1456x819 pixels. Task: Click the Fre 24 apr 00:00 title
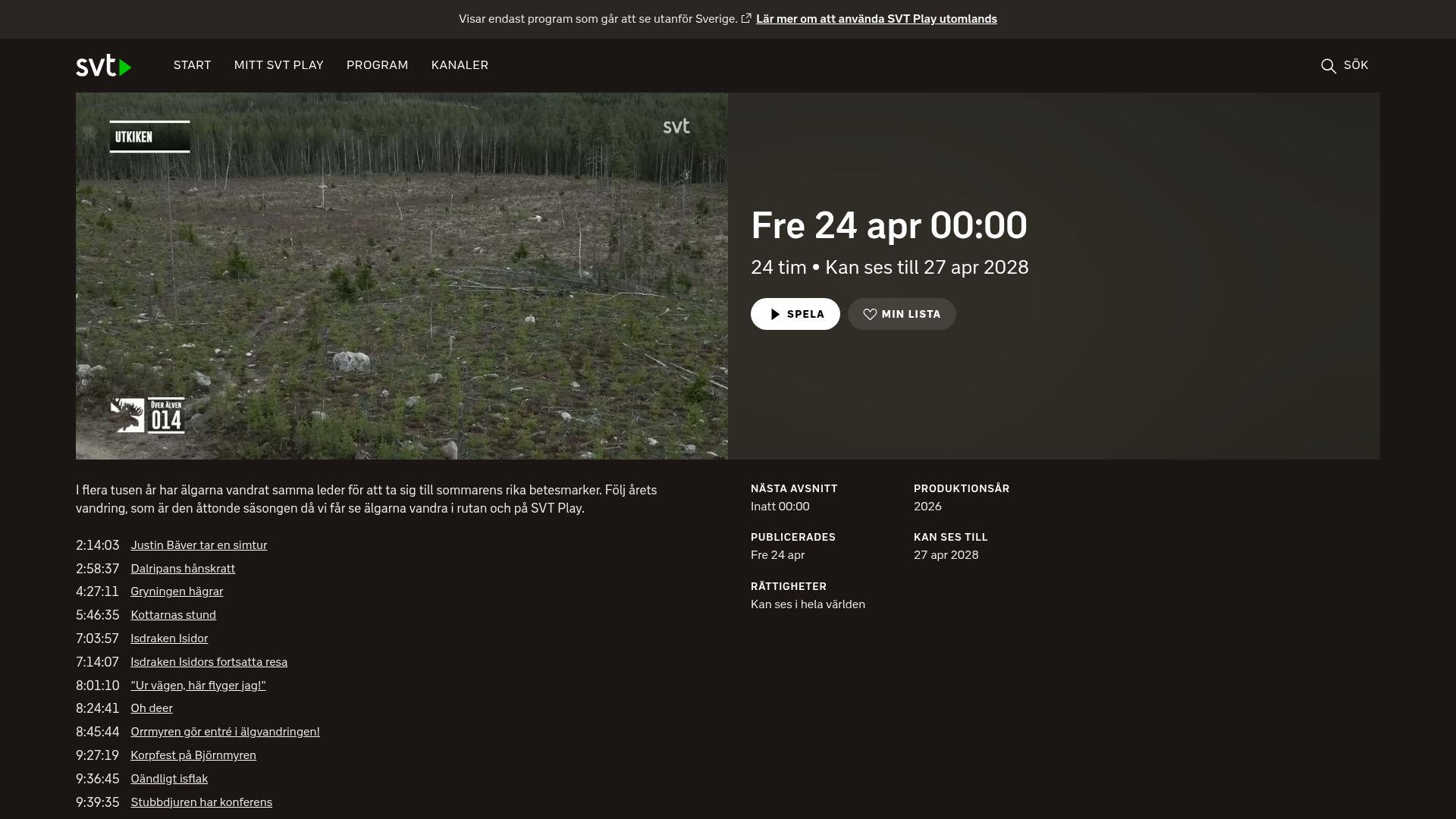click(x=889, y=225)
